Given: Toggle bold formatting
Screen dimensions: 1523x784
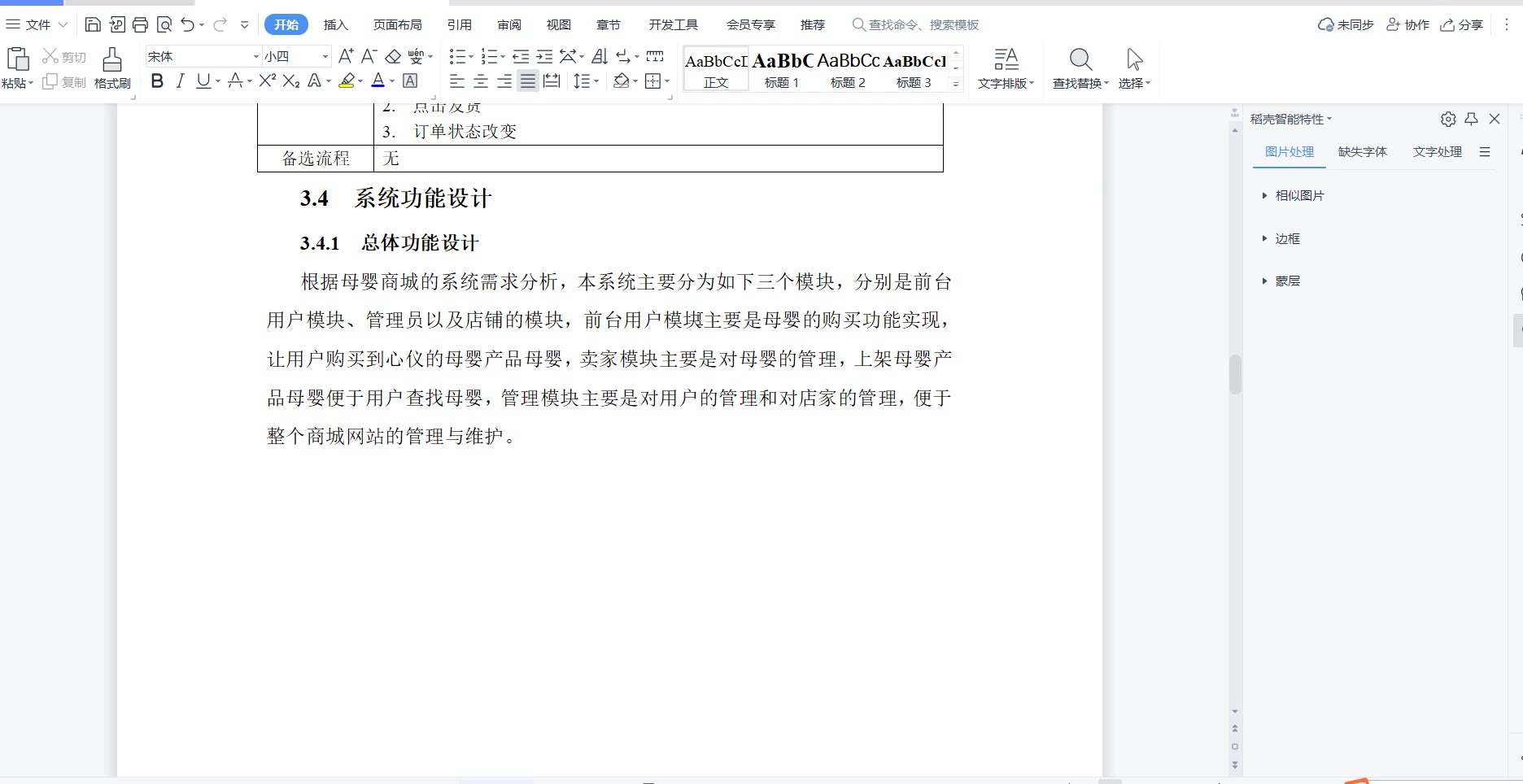Looking at the screenshot, I should (157, 81).
